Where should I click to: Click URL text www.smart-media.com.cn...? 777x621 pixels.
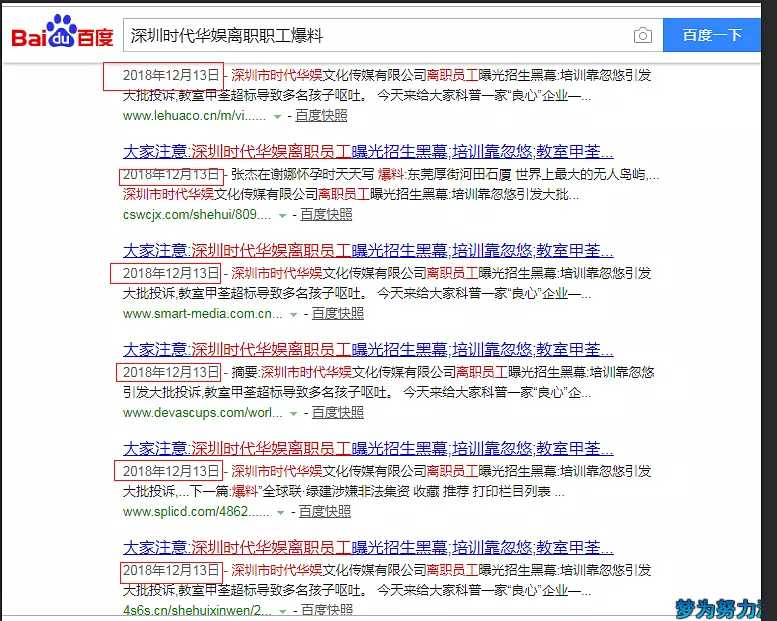(x=203, y=314)
